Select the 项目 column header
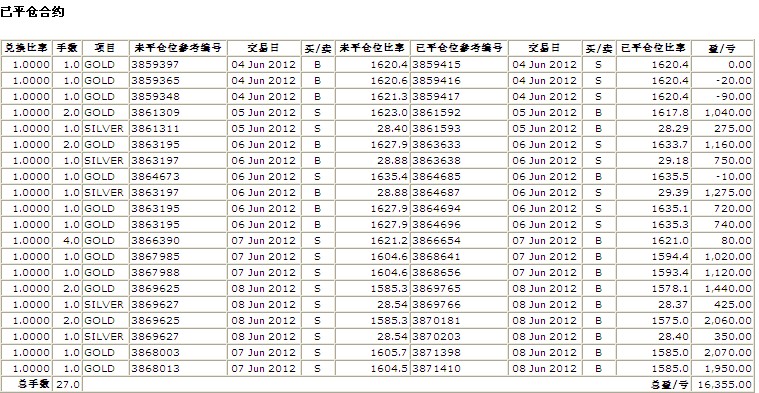This screenshot has height=393, width=759. tap(105, 48)
